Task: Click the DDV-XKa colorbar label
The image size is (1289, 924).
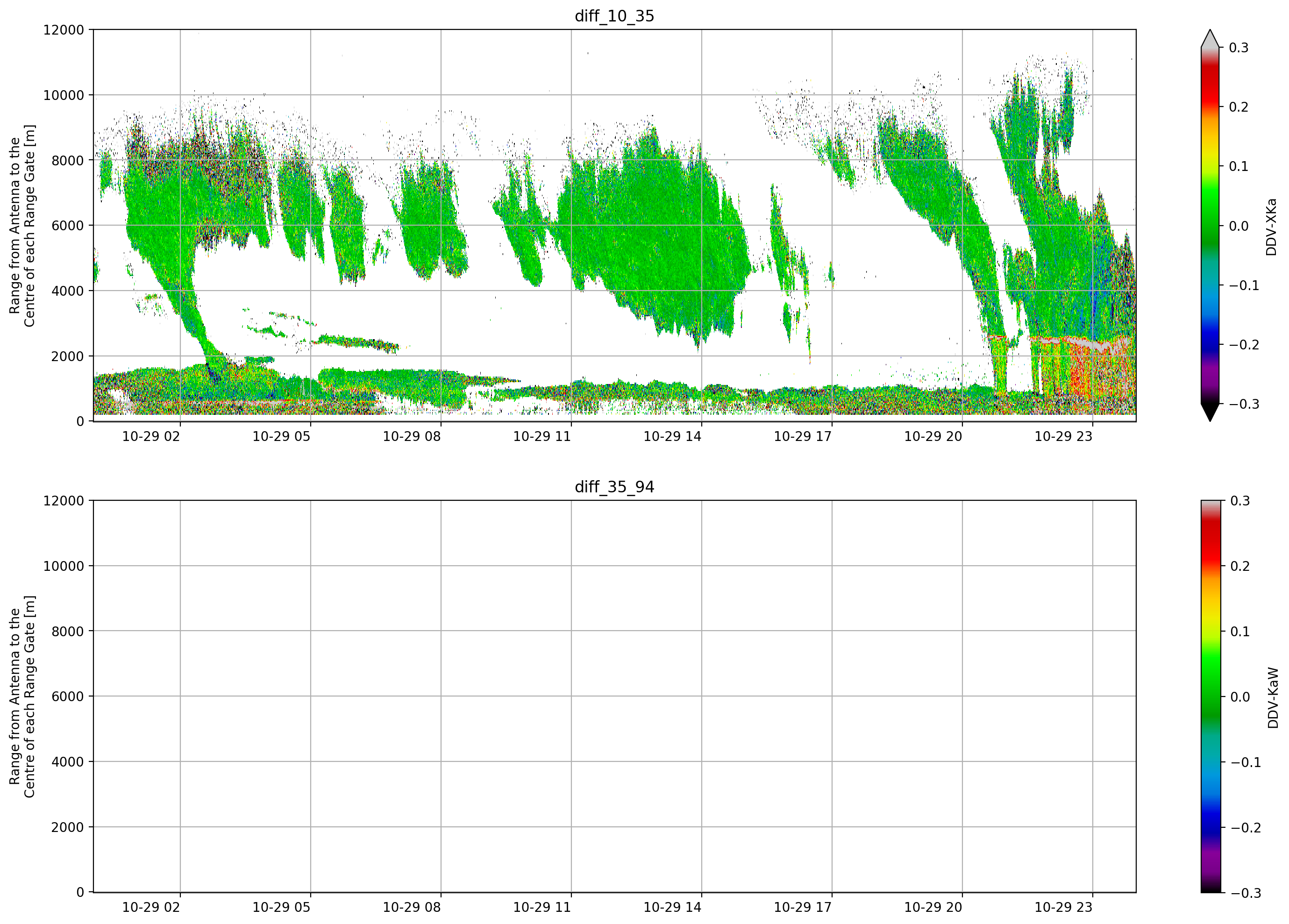Action: tap(1271, 227)
